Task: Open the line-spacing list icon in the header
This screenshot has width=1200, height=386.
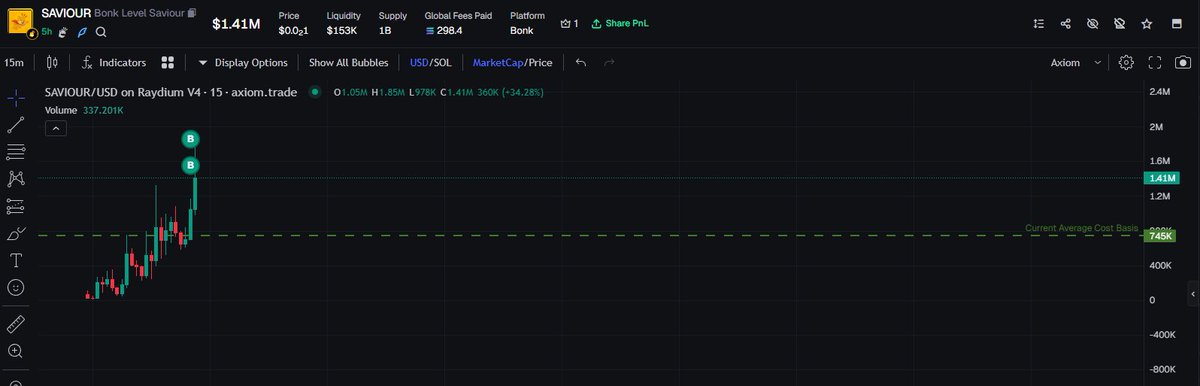Action: (1038, 23)
